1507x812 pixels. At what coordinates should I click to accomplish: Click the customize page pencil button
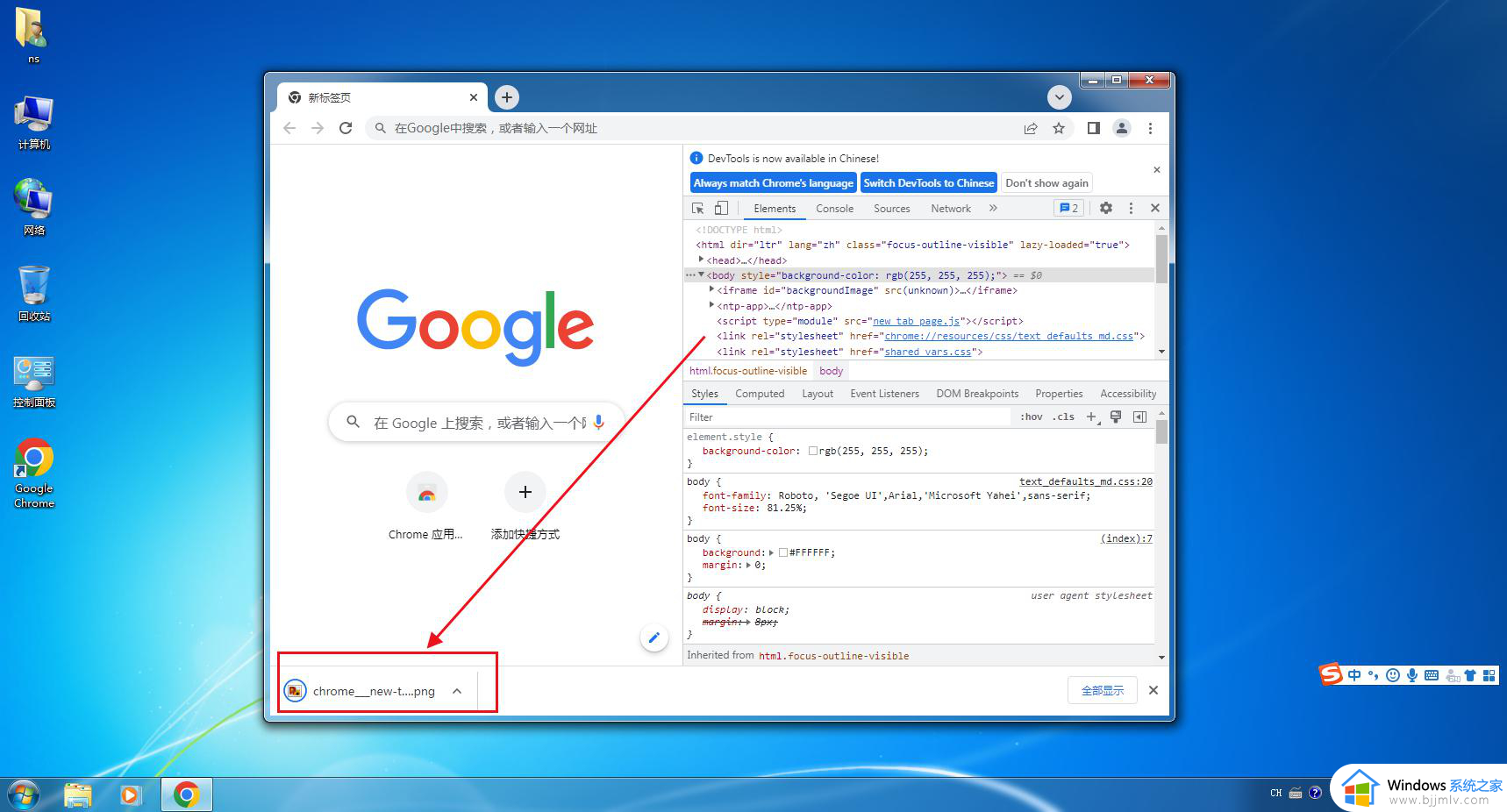pyautogui.click(x=654, y=637)
